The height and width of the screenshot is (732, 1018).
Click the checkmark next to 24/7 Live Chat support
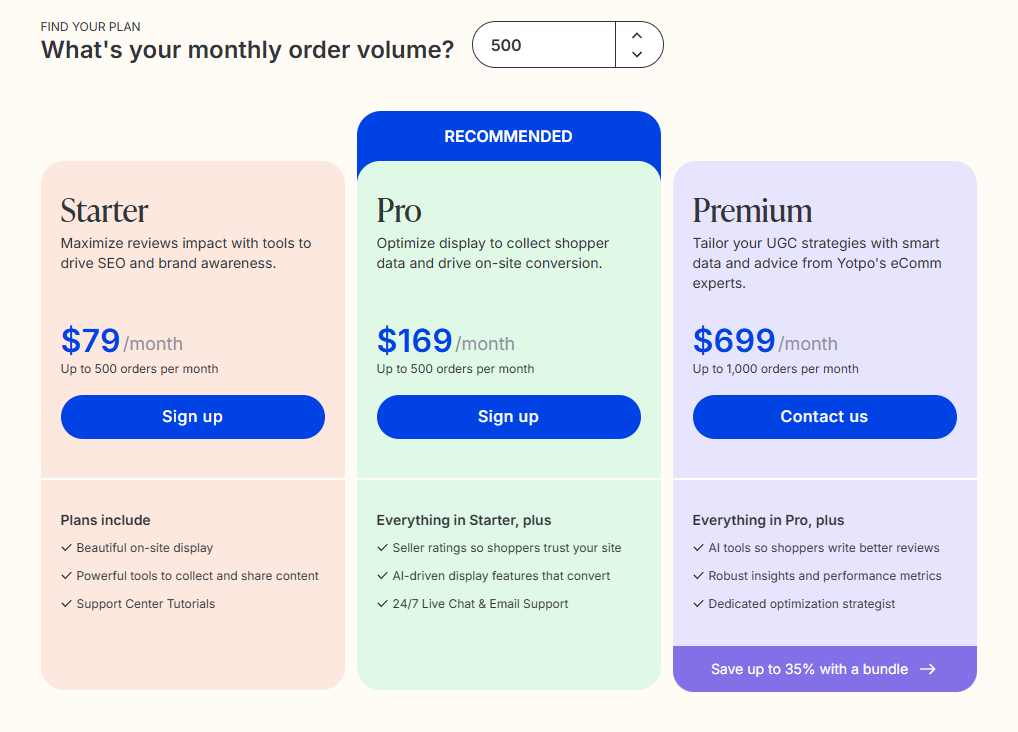click(x=382, y=604)
